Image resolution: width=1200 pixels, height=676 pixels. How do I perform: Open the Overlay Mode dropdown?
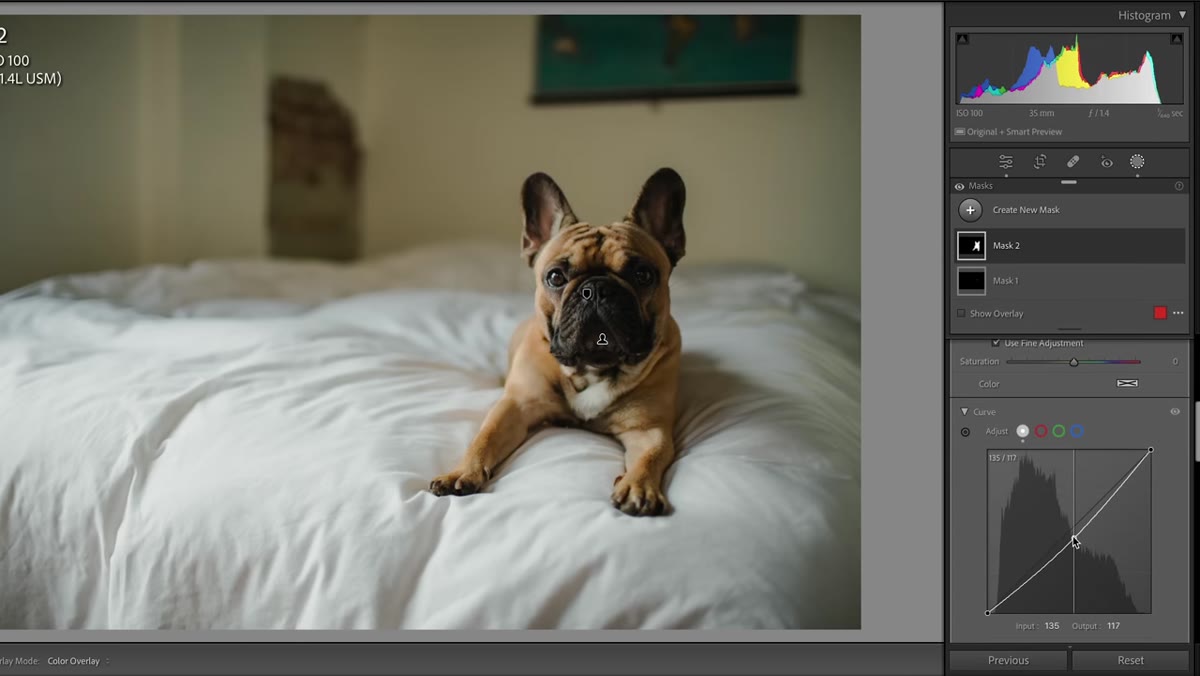pyautogui.click(x=78, y=661)
